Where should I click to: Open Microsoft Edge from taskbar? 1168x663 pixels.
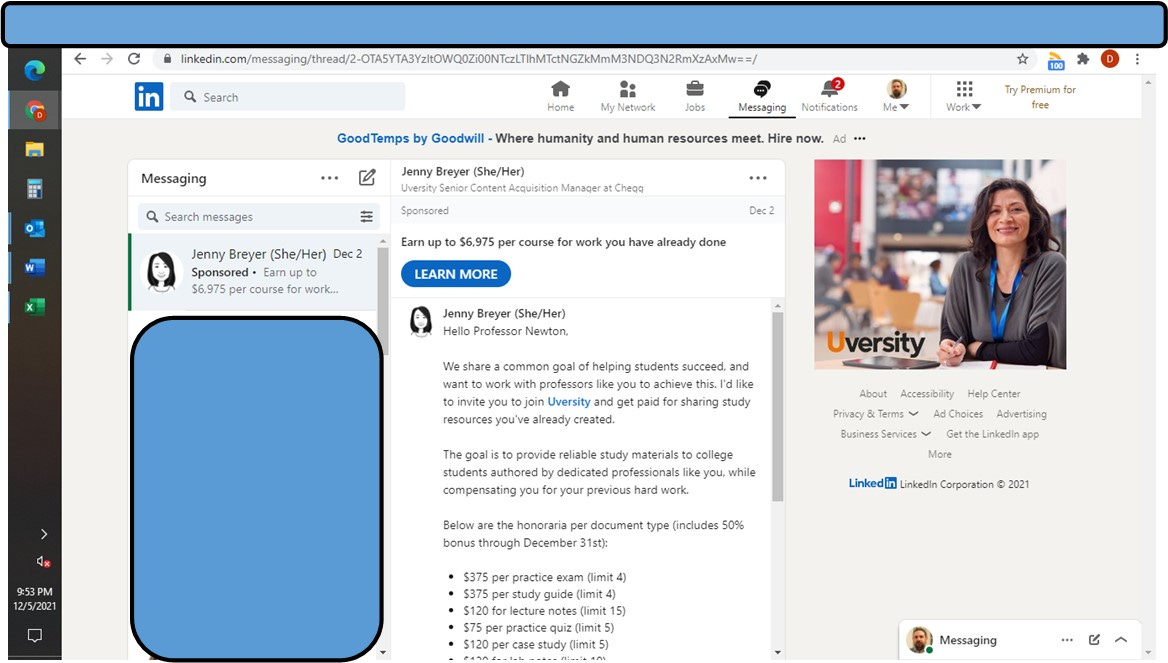(34, 71)
